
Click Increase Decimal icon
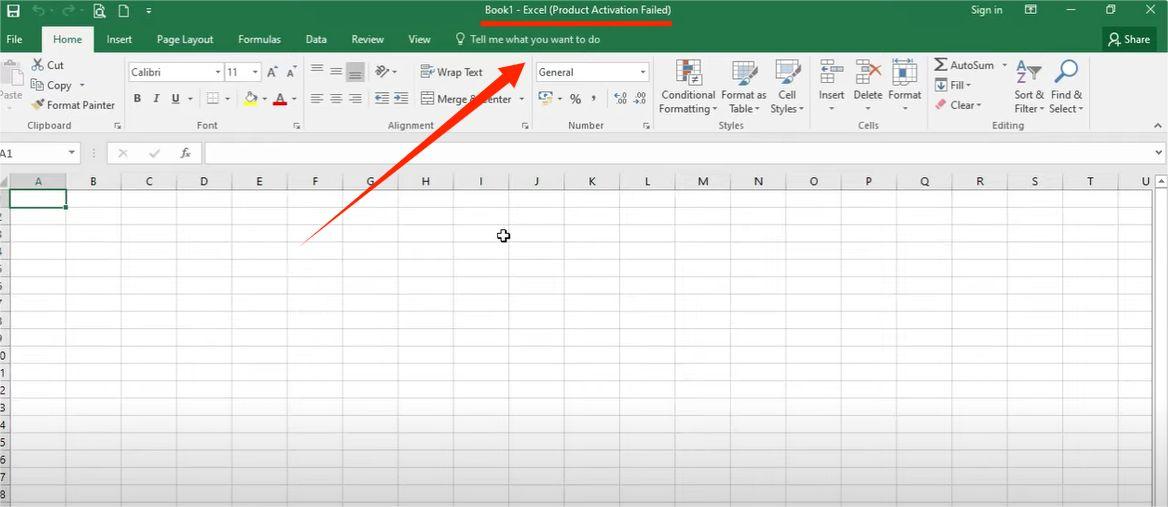(620, 98)
